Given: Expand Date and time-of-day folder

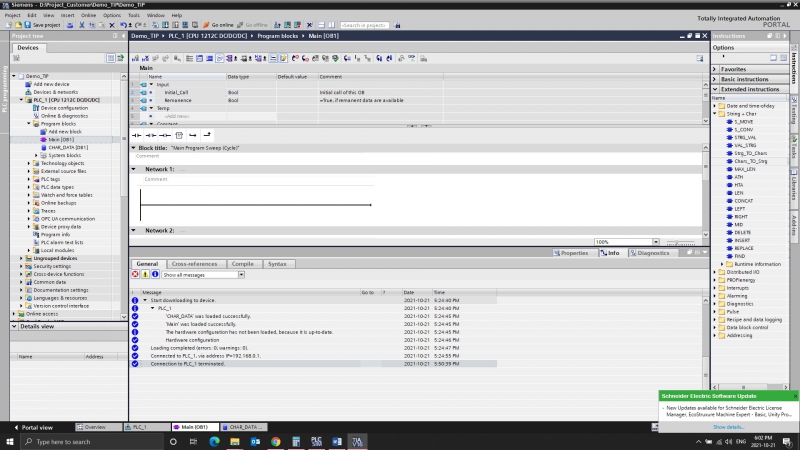Looking at the screenshot, I should tap(715, 106).
